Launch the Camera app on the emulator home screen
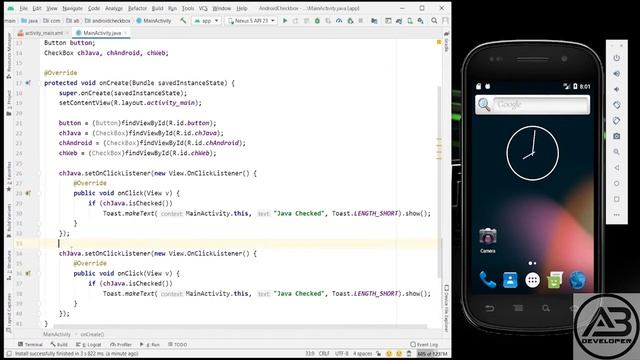 [488, 240]
